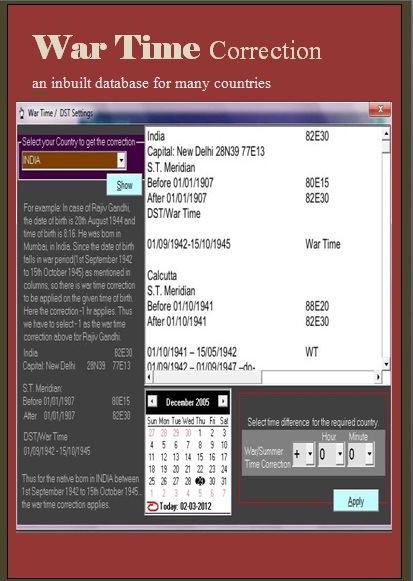Click the scroll right arrow below results
The image size is (413, 581).
pyautogui.click(x=378, y=377)
